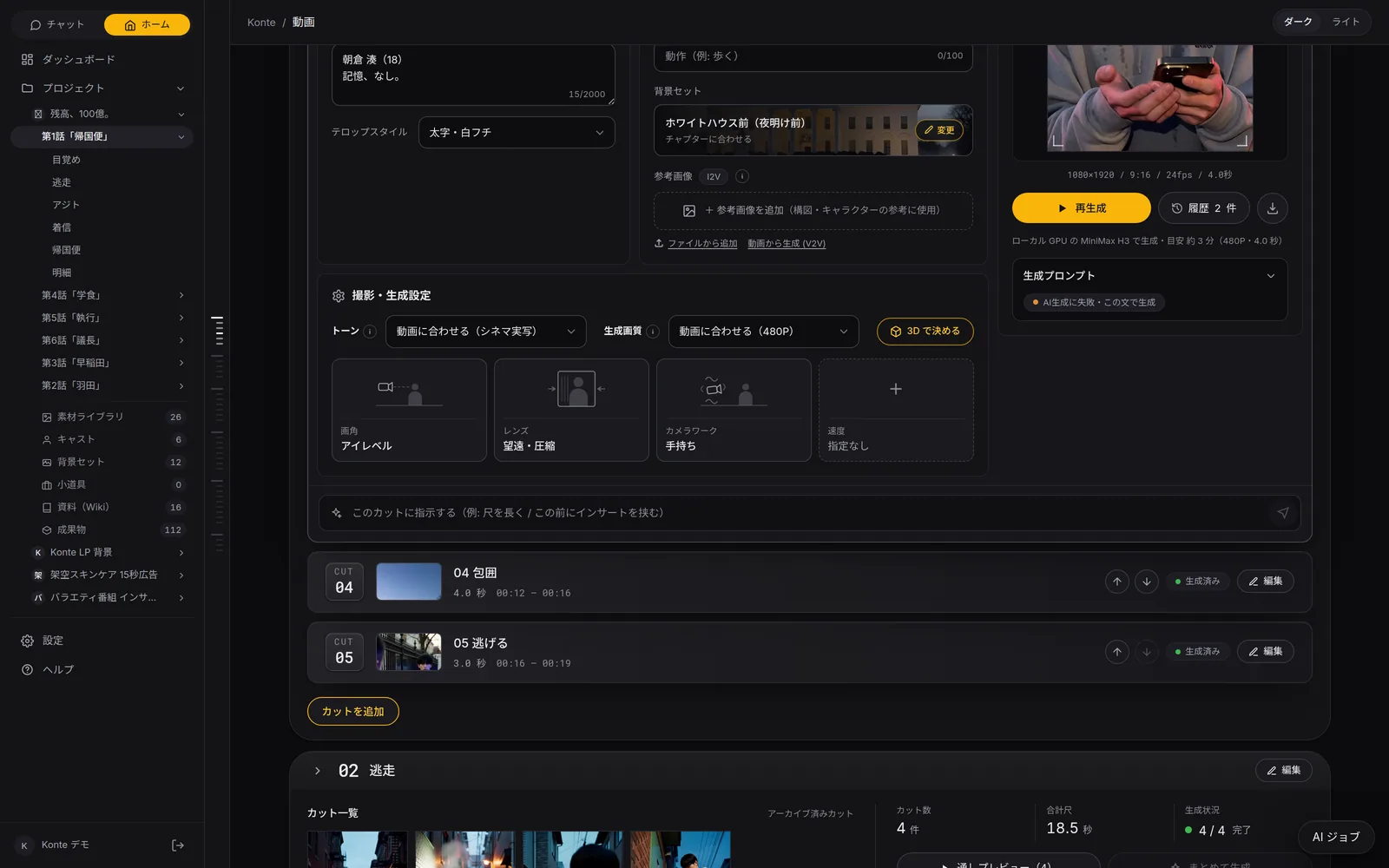Click the send icon in the cut instruction field

tap(1282, 513)
